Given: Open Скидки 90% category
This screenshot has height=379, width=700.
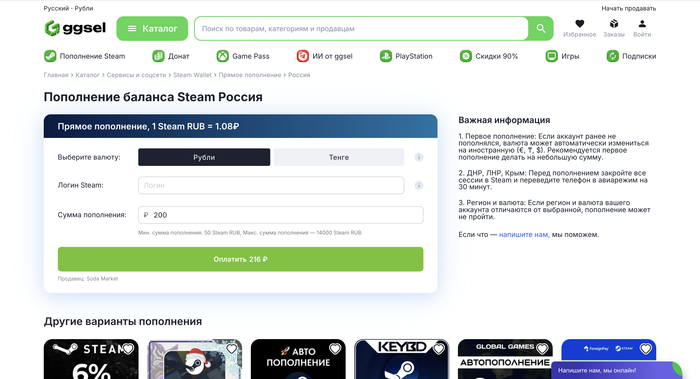Looking at the screenshot, I should pyautogui.click(x=489, y=56).
